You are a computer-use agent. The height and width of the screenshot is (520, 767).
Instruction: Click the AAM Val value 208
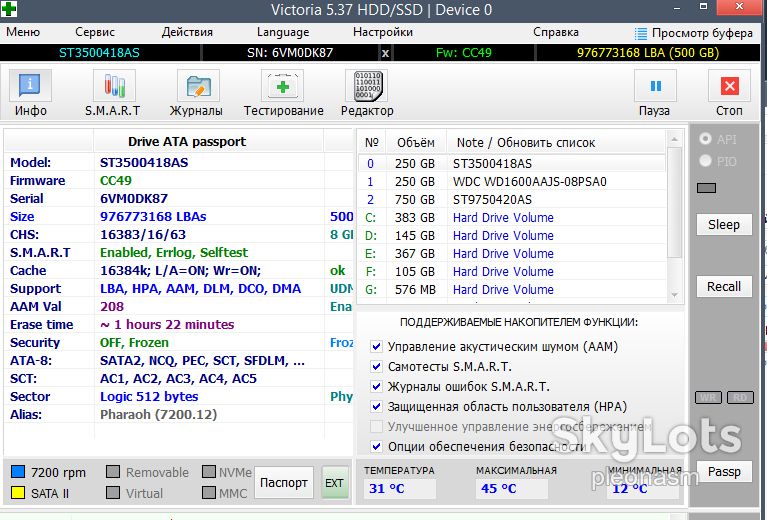(112, 307)
